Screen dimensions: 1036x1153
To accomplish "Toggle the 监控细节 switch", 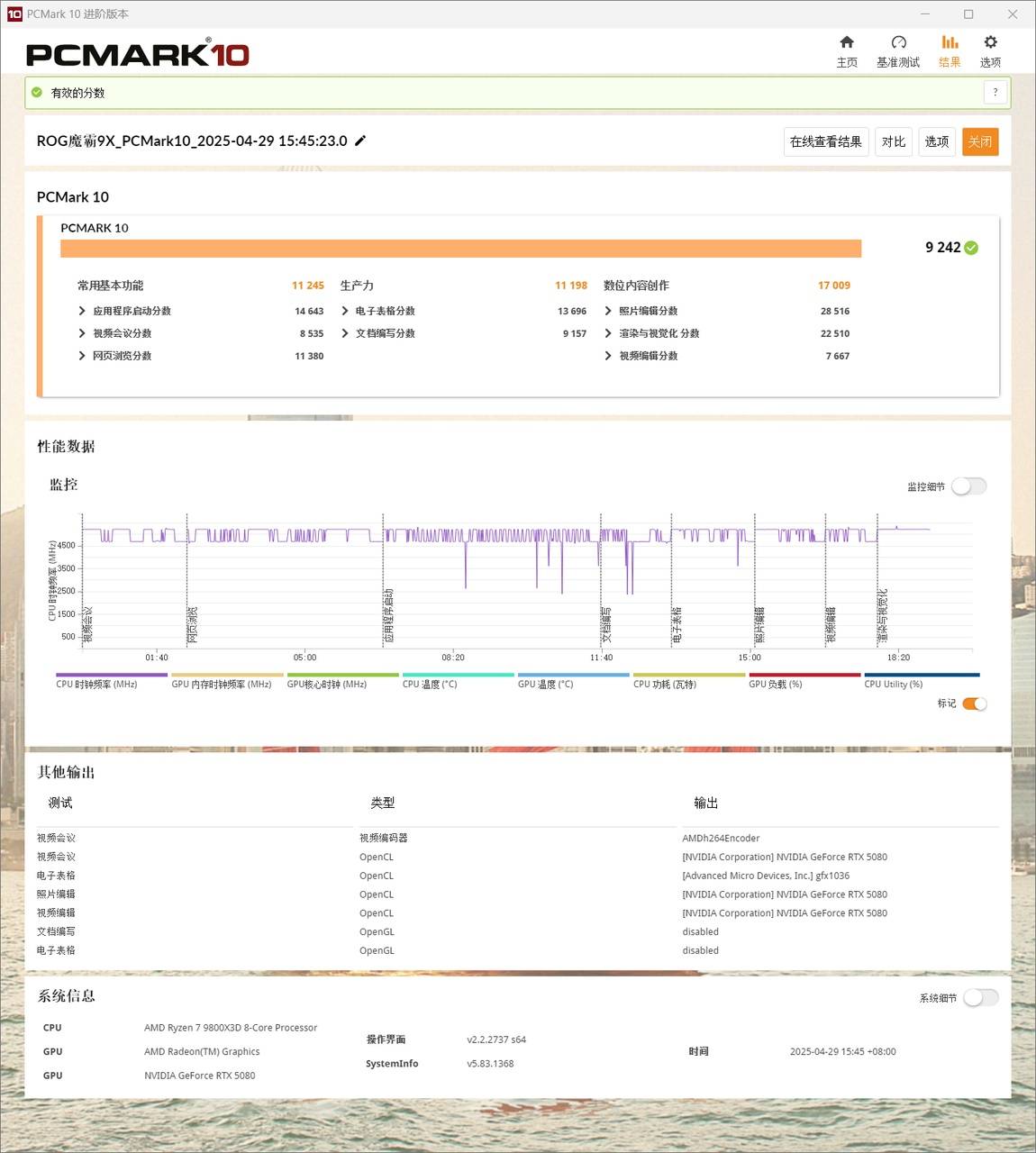I will tap(969, 486).
